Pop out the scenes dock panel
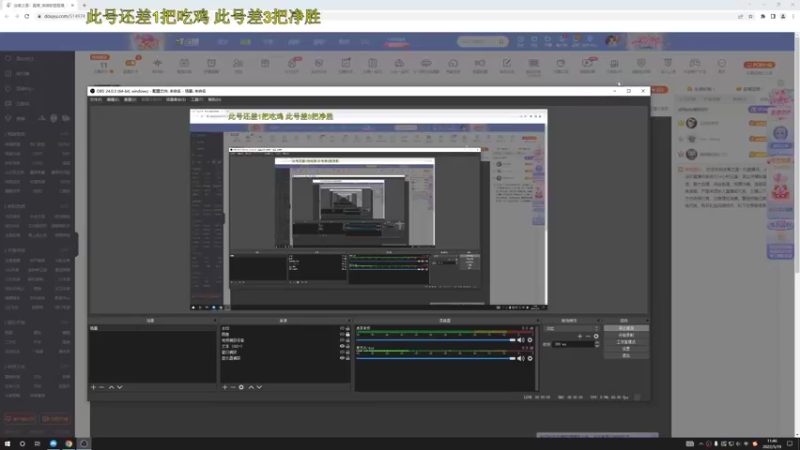Screen dimensions: 800x450 [x=215, y=320]
